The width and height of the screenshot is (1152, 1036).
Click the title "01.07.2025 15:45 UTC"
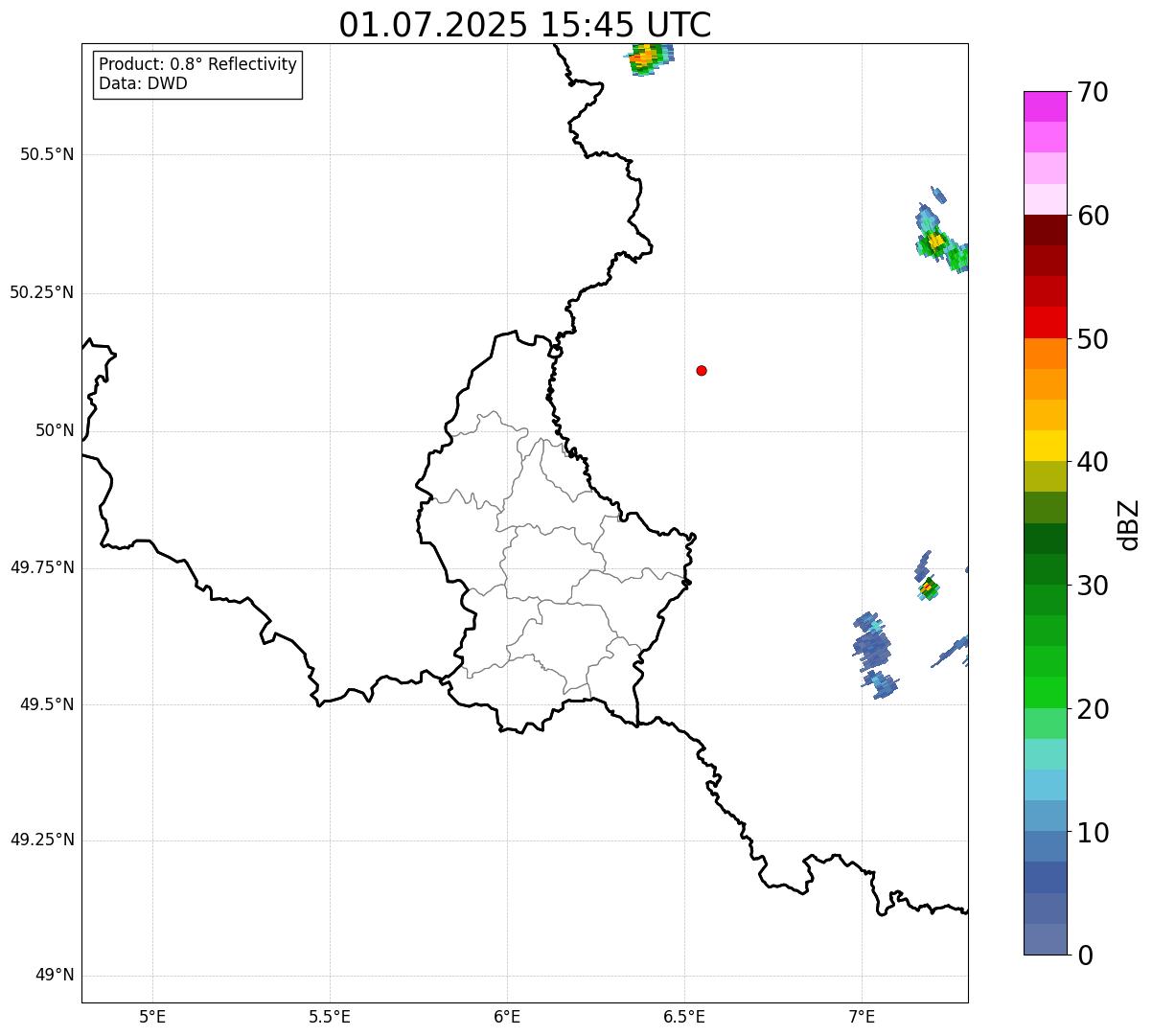(x=525, y=24)
